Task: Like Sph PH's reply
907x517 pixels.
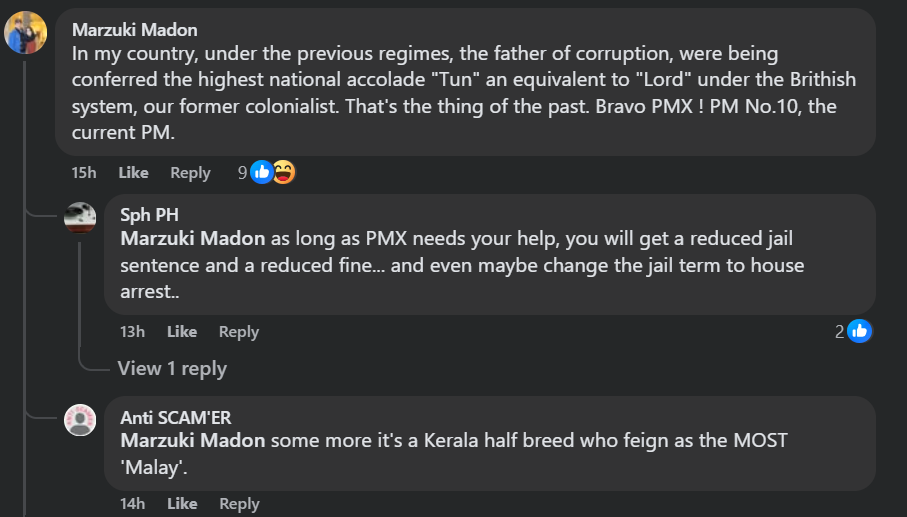Action: coord(182,332)
